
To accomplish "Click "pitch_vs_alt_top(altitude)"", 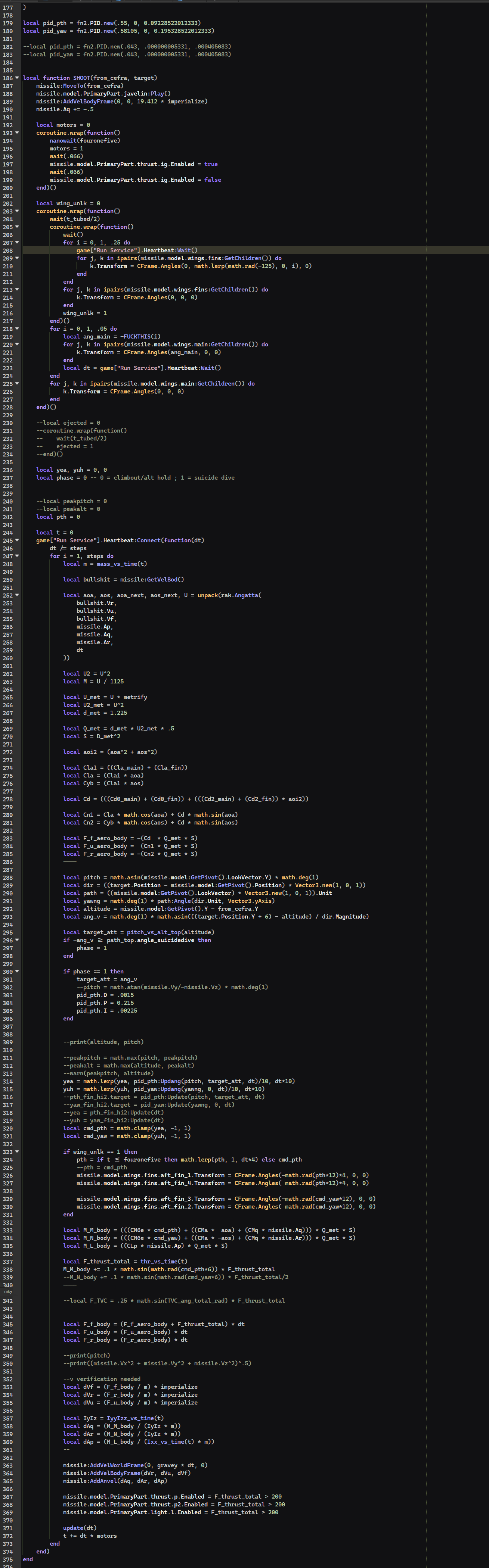I will (x=170, y=932).
